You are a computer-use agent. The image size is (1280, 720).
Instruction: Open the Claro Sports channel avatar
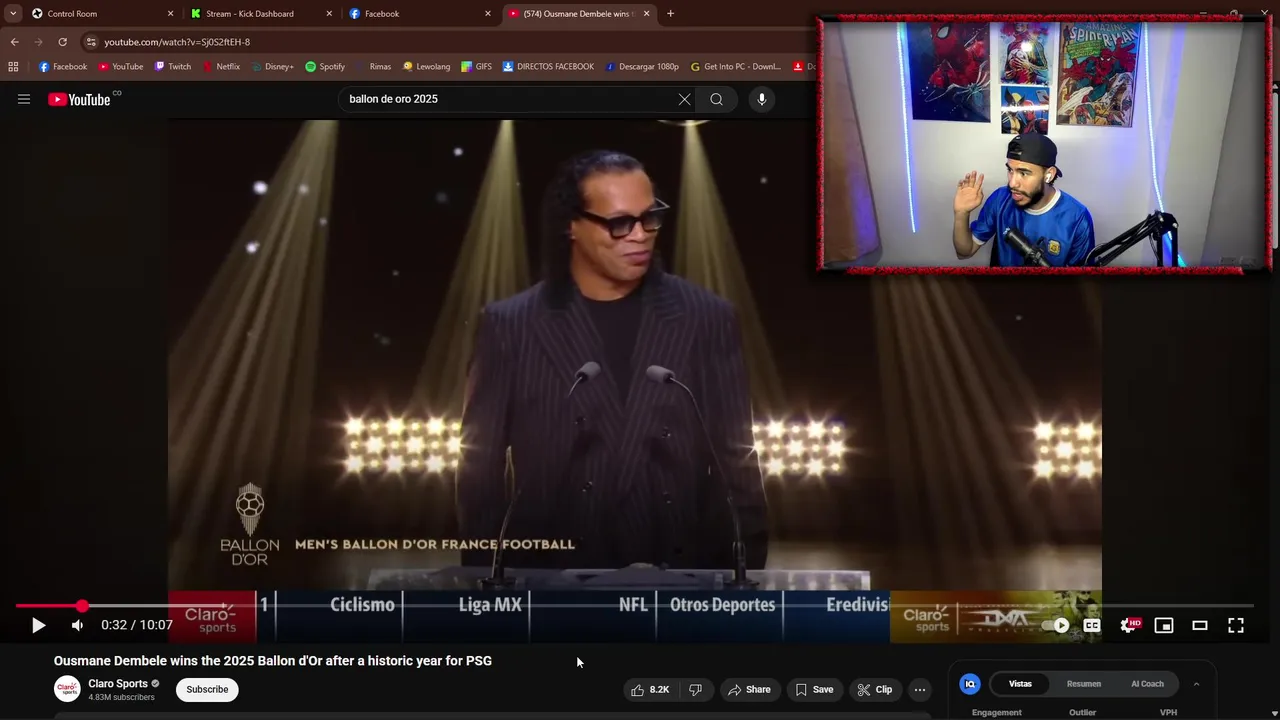pyautogui.click(x=67, y=689)
